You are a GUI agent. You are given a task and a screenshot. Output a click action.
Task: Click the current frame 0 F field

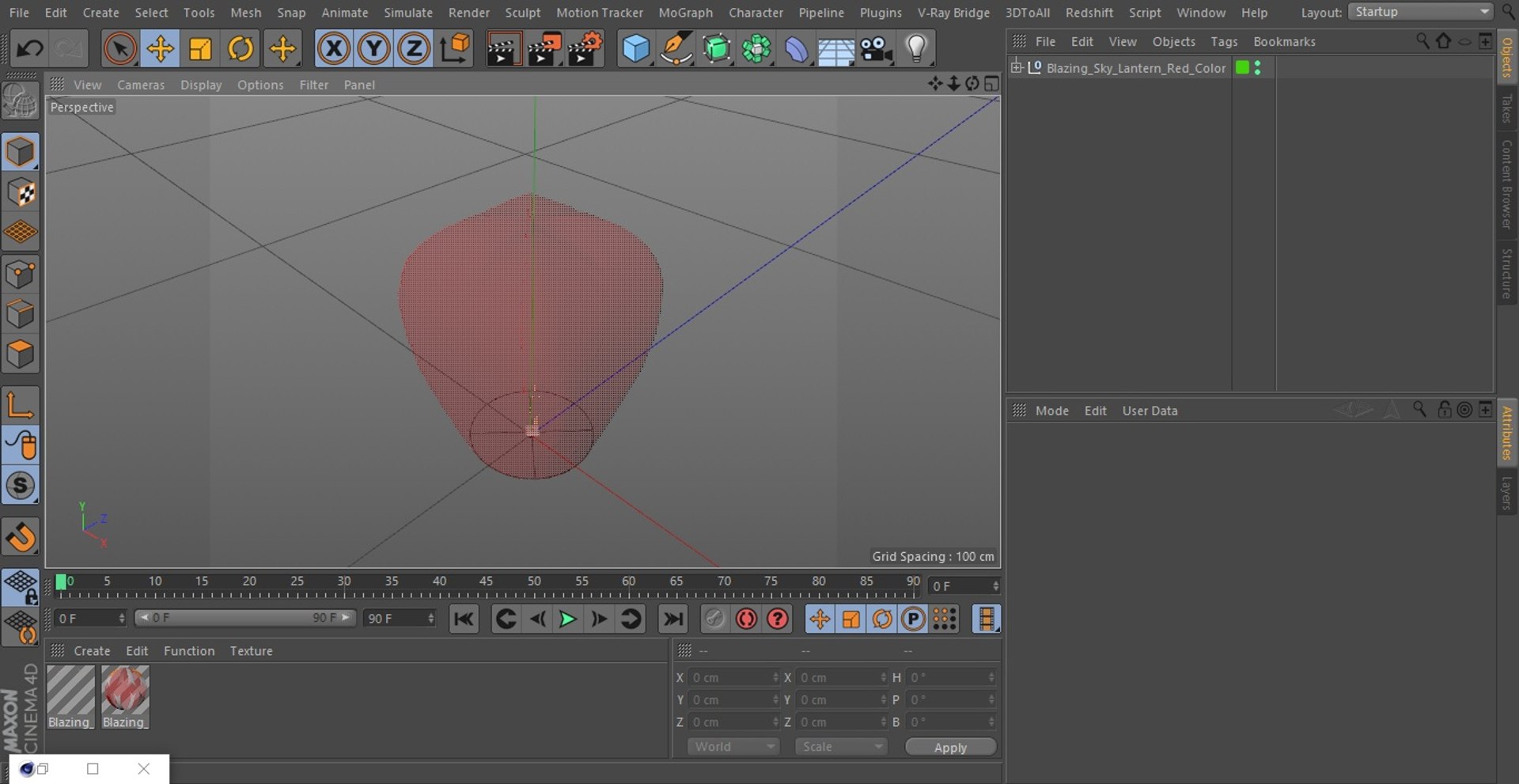pos(965,585)
